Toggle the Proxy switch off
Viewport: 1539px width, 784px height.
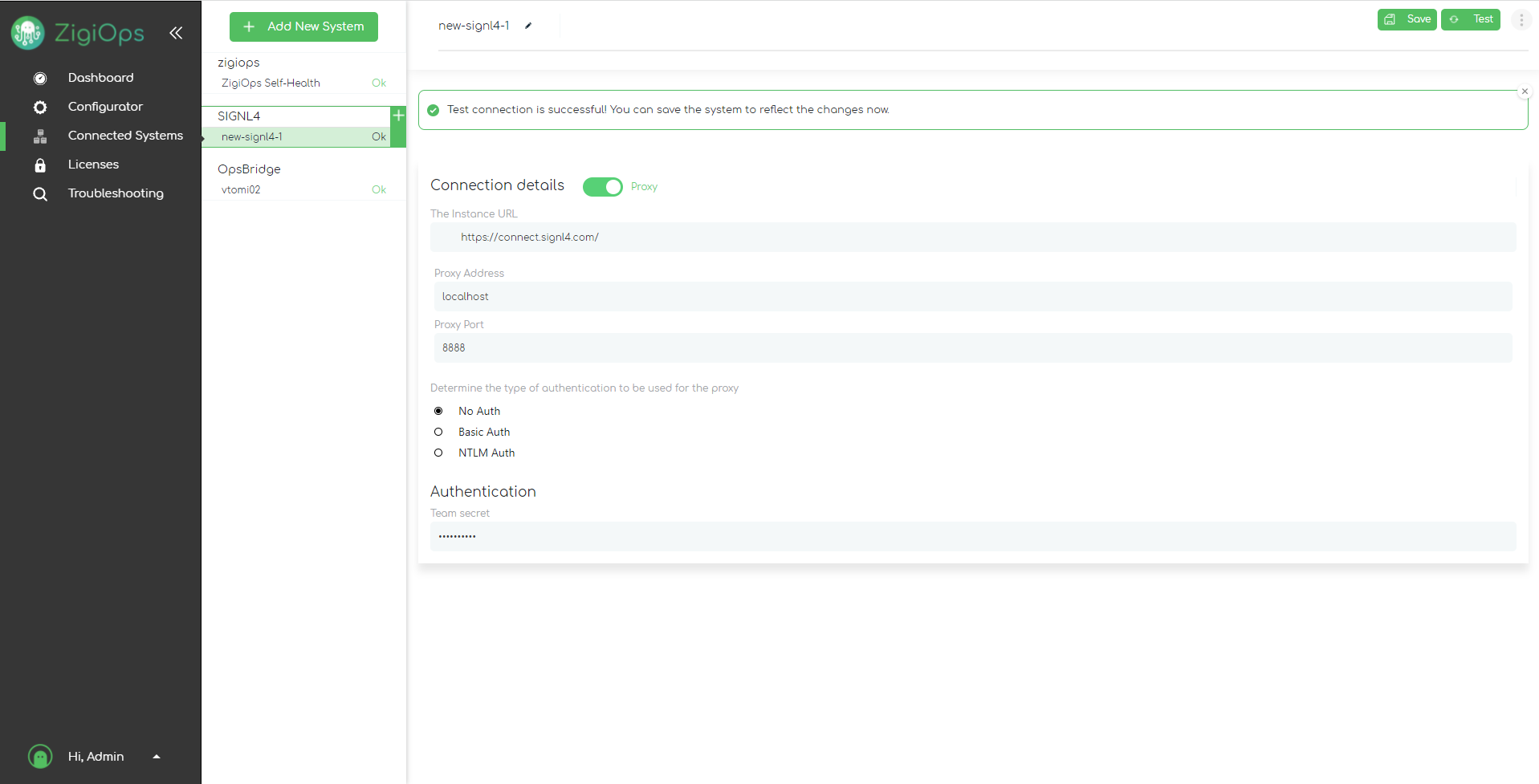tap(603, 187)
